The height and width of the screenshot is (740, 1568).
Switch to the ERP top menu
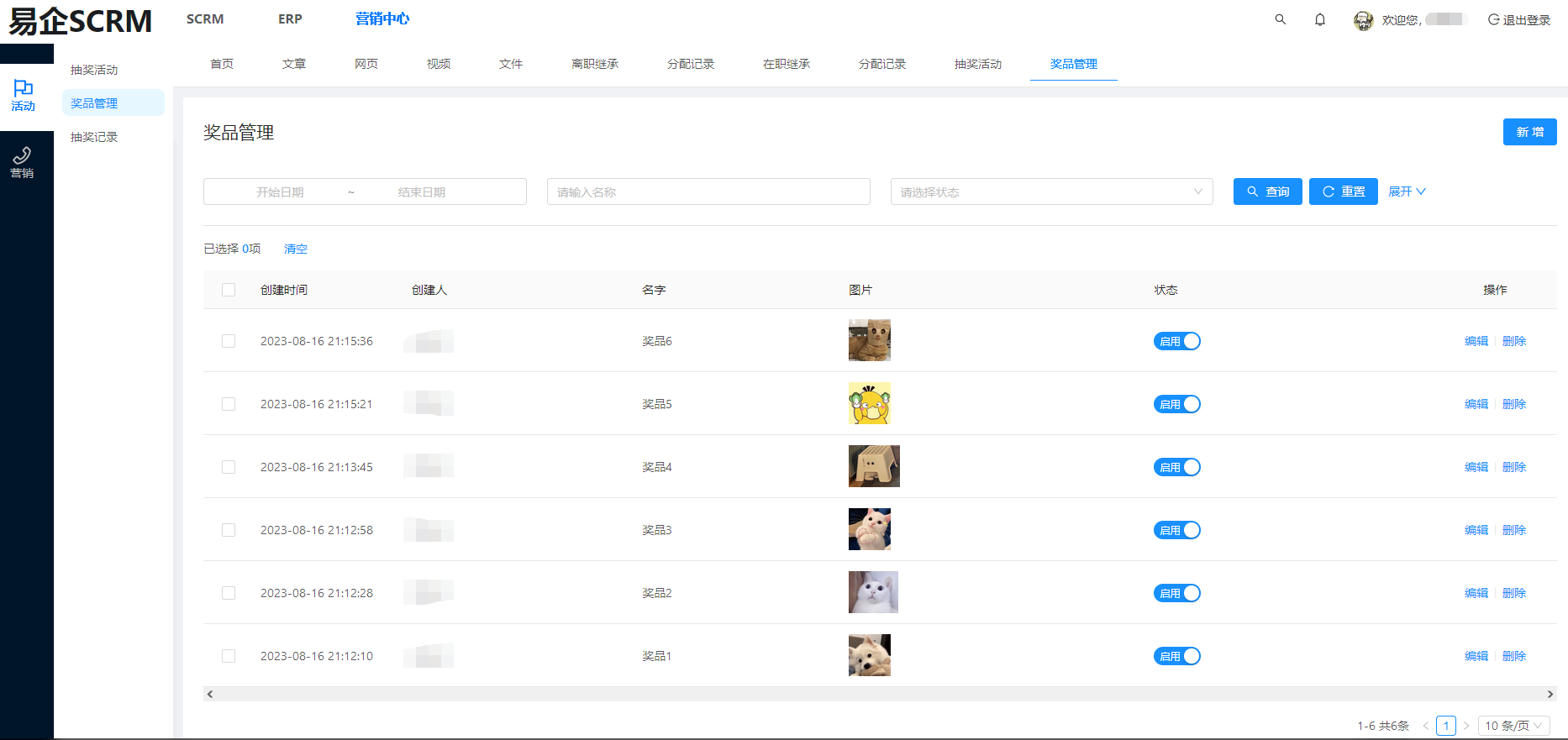coord(290,18)
